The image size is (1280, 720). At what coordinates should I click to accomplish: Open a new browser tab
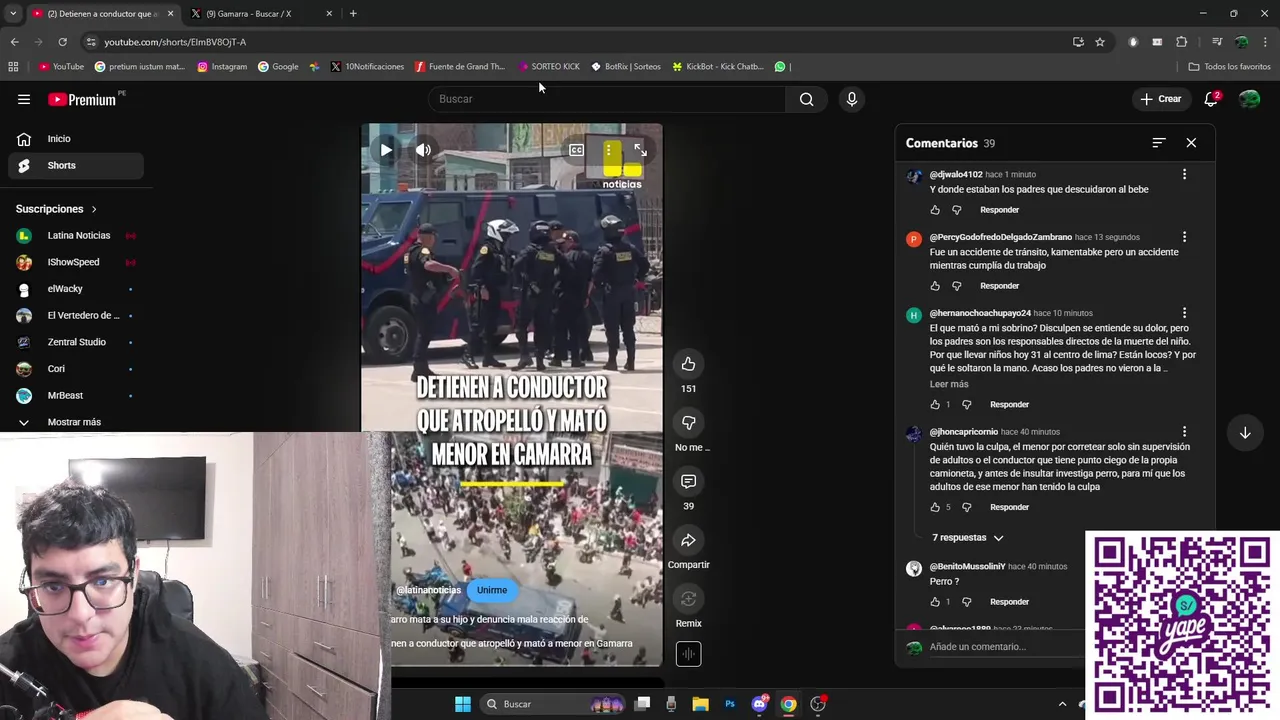coord(353,14)
